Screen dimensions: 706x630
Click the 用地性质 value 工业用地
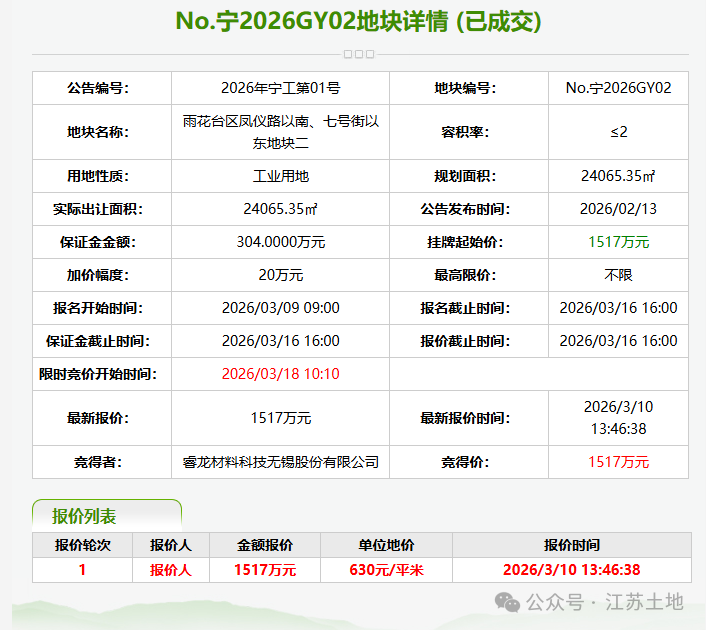point(280,176)
